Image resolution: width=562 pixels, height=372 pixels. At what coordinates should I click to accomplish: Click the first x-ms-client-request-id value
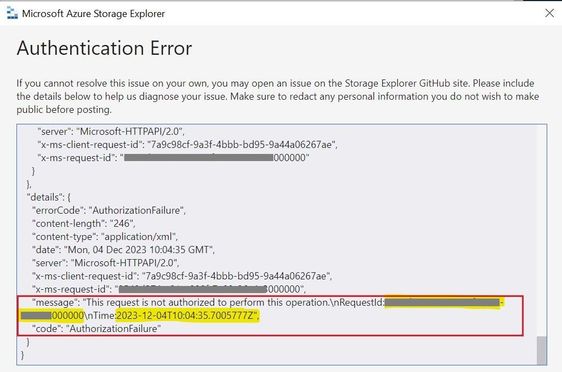[x=243, y=145]
